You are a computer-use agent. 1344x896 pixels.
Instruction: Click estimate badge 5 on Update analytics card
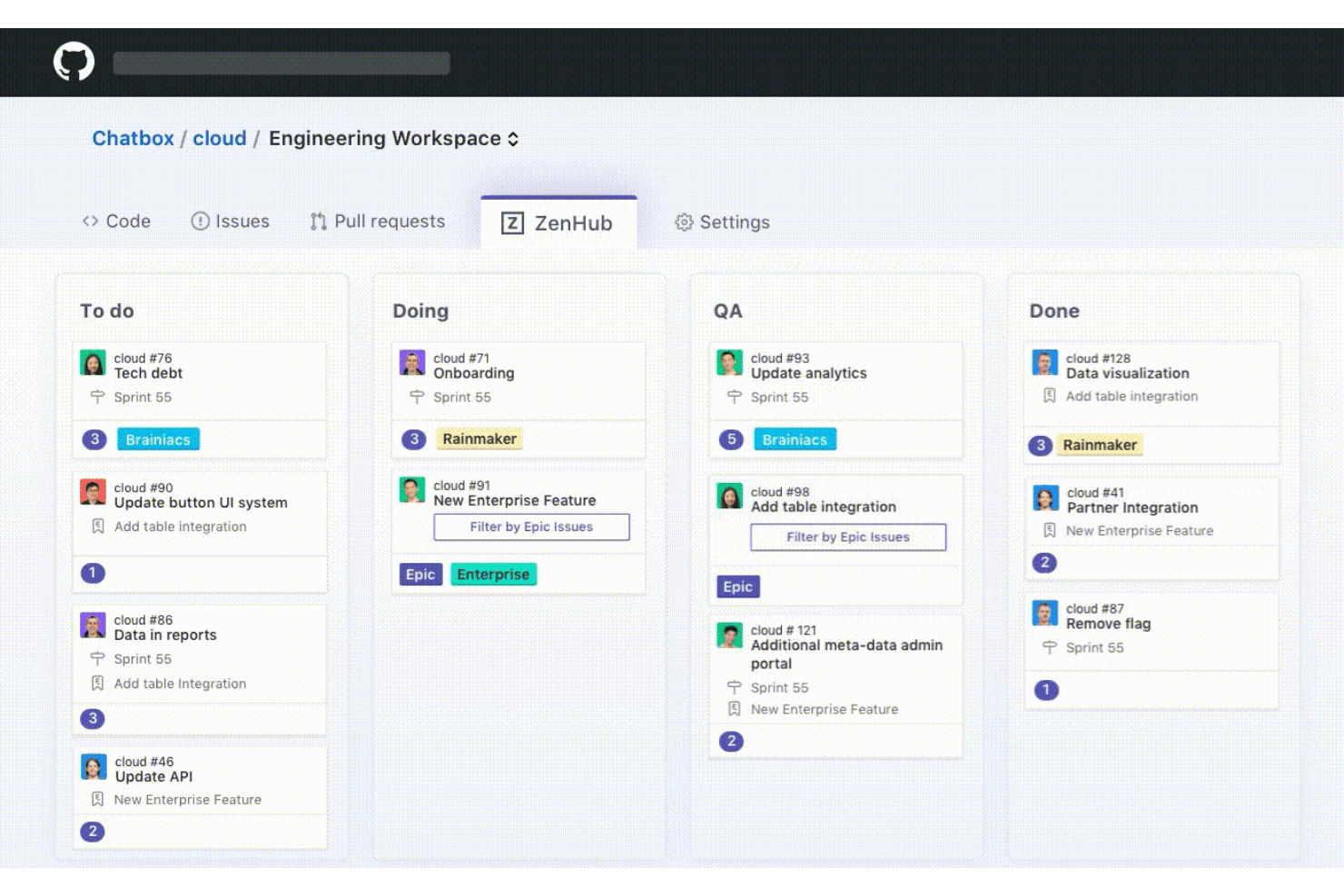pyautogui.click(x=731, y=439)
